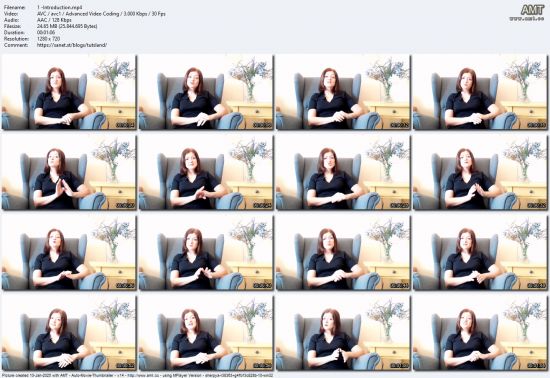The height and width of the screenshot is (378, 550).
Task: Open the third thumbnail in the top row
Action: point(343,92)
